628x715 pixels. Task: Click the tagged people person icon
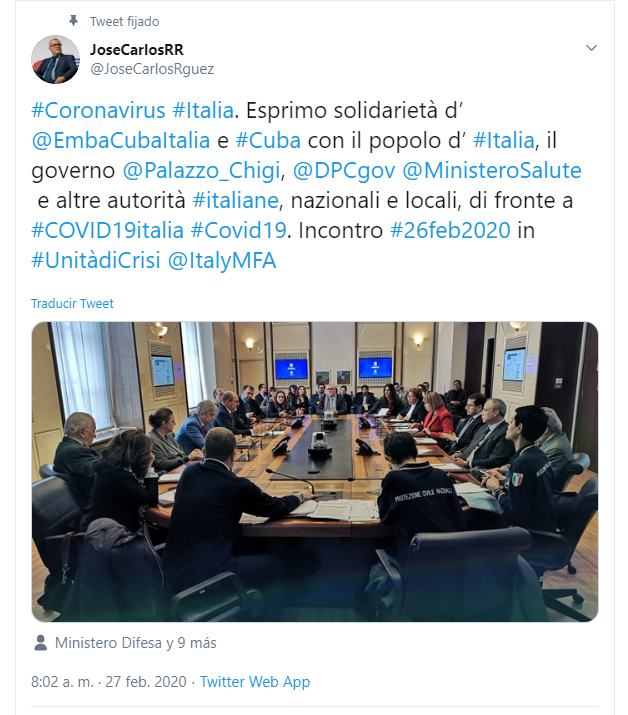(41, 642)
